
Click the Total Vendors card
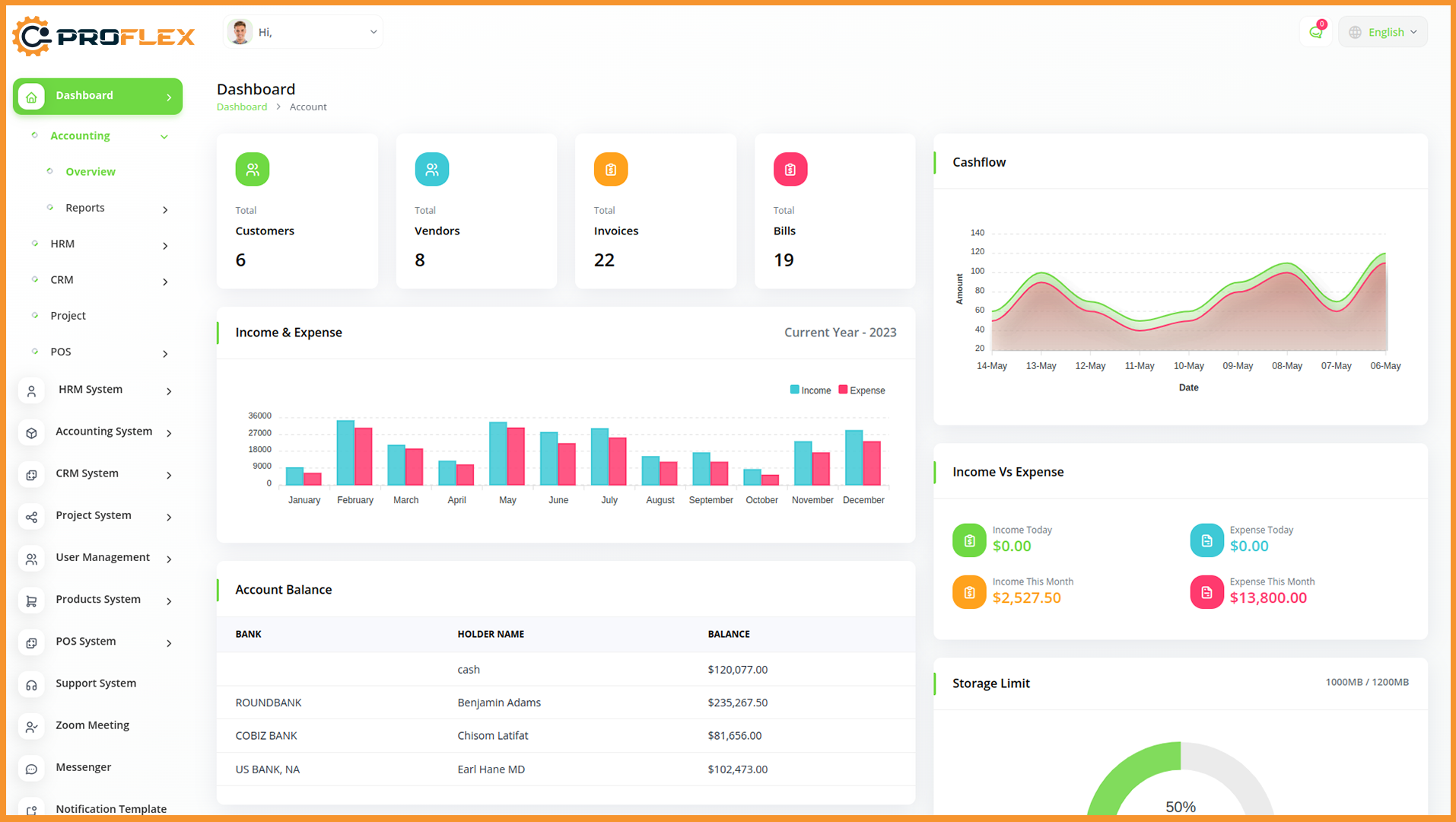click(476, 211)
